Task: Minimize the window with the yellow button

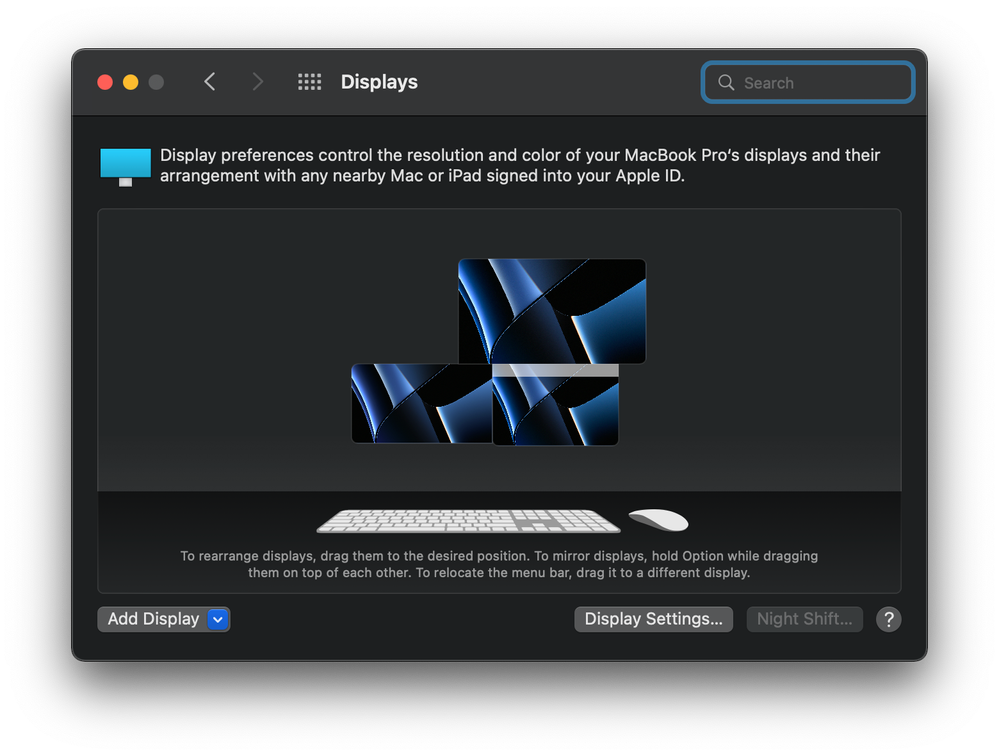Action: point(131,82)
